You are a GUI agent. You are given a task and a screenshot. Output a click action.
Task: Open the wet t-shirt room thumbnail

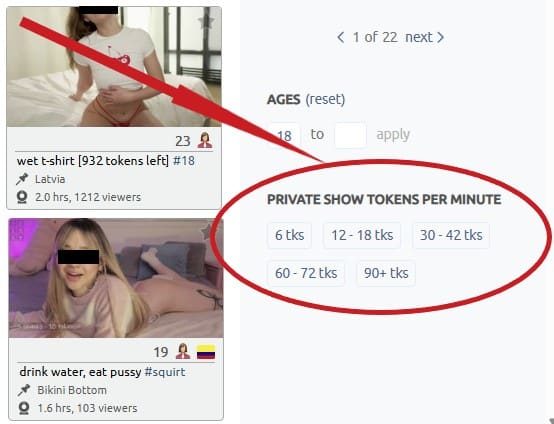pyautogui.click(x=114, y=66)
